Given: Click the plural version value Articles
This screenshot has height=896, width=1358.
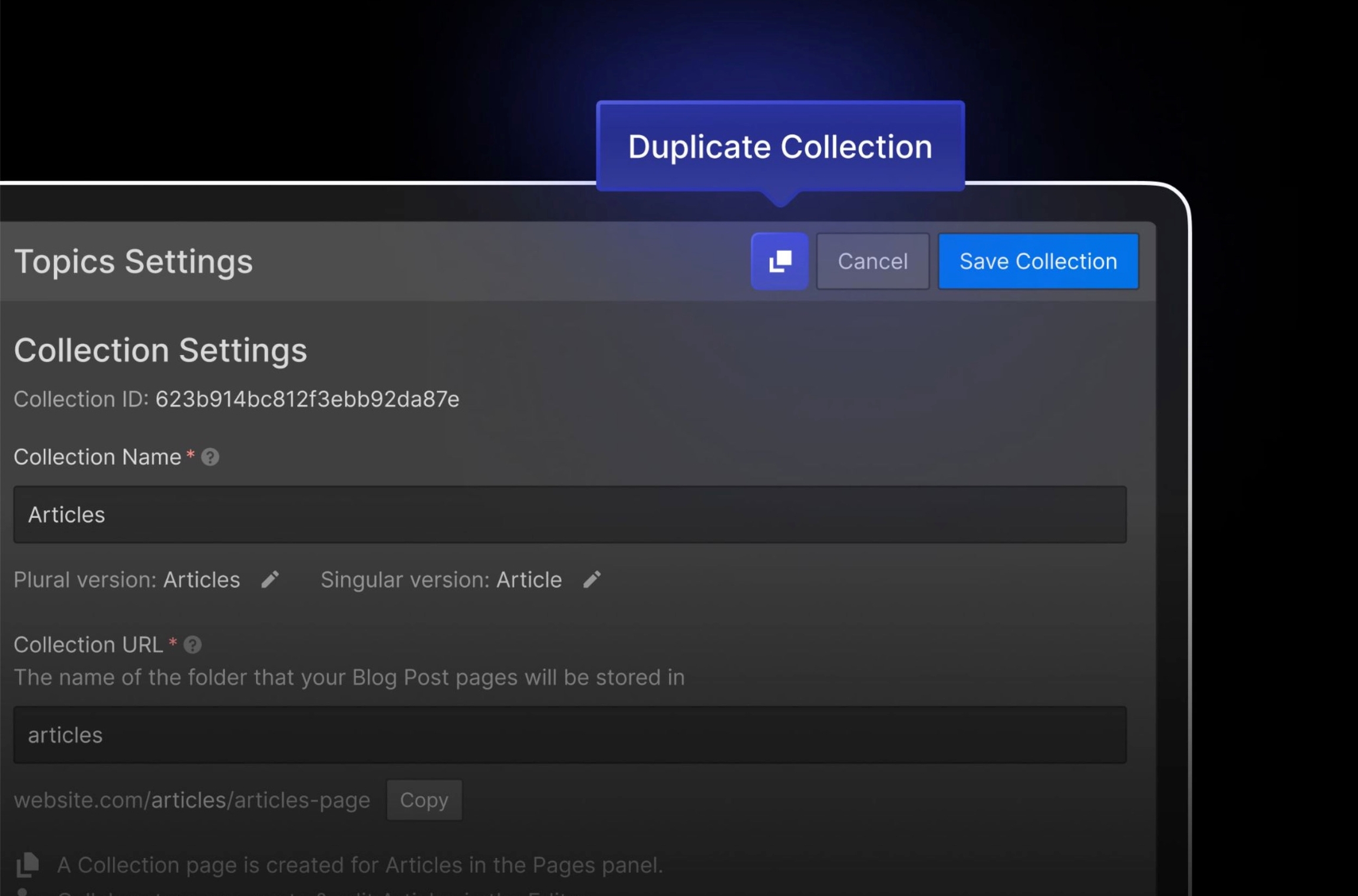Looking at the screenshot, I should tap(201, 580).
